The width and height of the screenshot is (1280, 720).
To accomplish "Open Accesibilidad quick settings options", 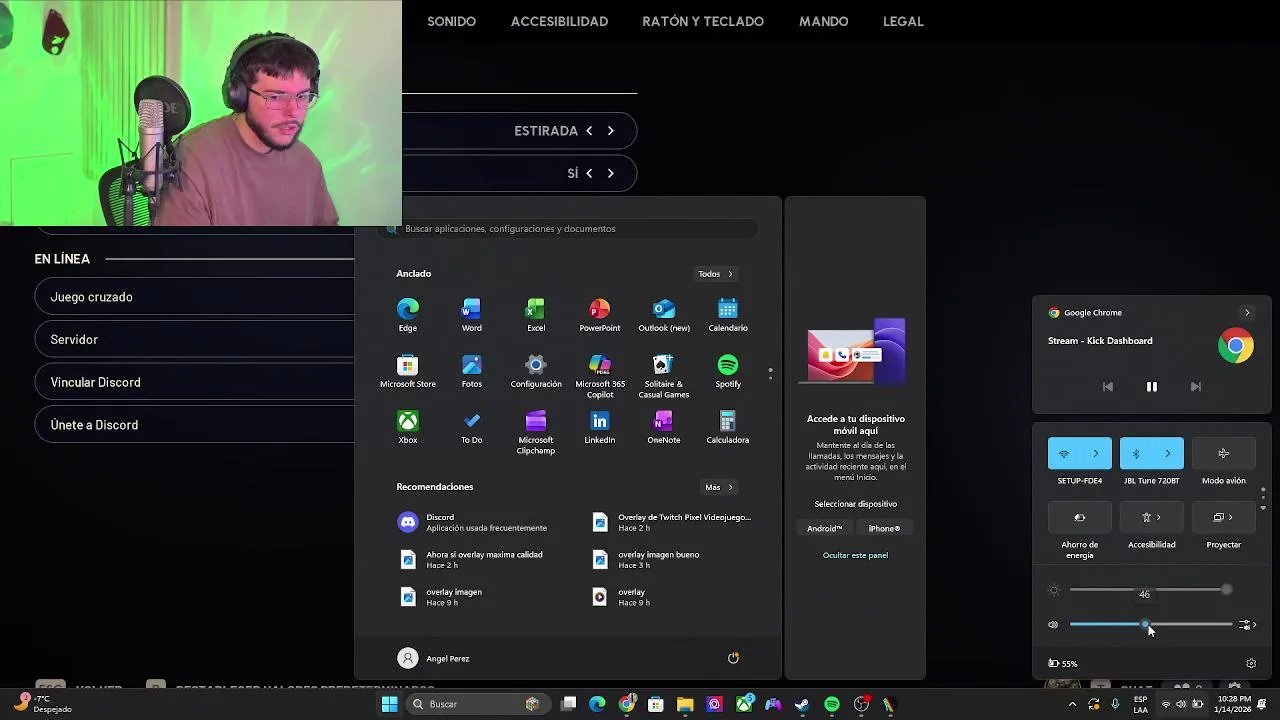I will point(1151,518).
